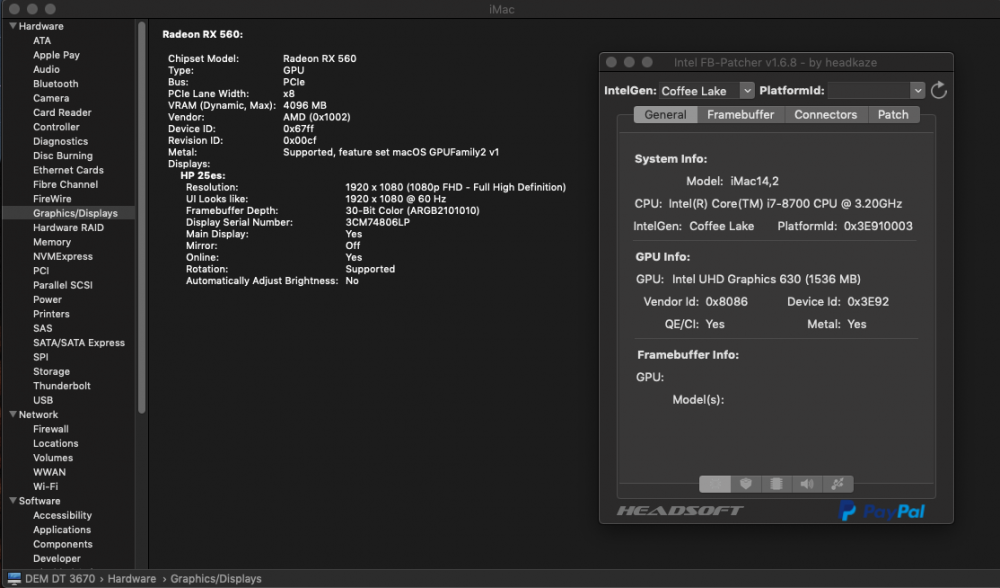This screenshot has width=1000, height=588.
Task: Select Locations under Network
Action: coord(55,443)
